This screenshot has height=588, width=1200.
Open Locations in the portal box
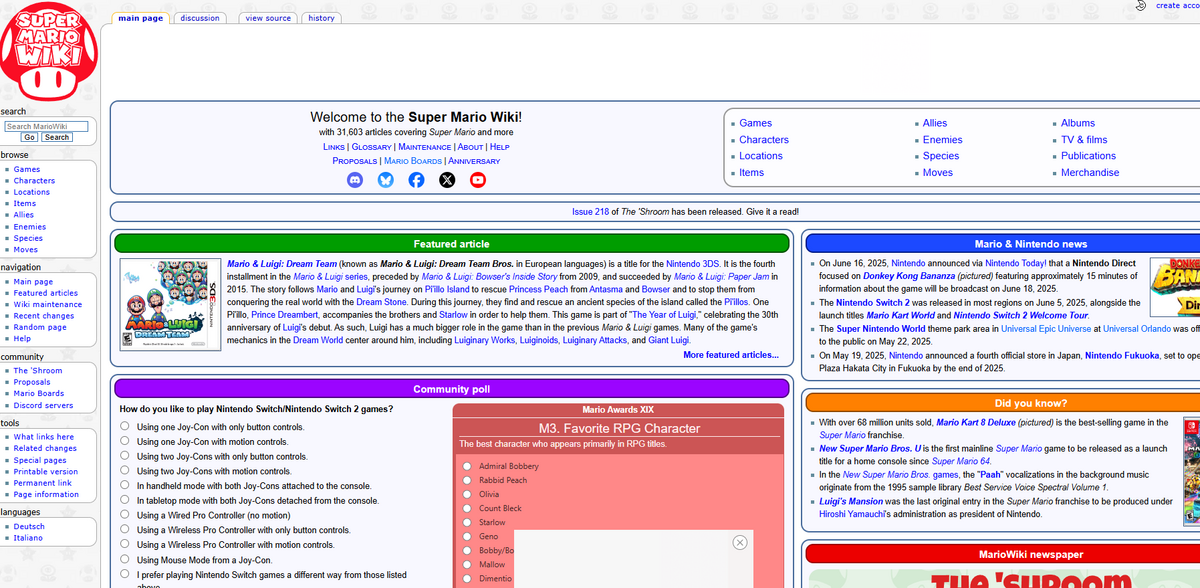pyautogui.click(x=761, y=156)
